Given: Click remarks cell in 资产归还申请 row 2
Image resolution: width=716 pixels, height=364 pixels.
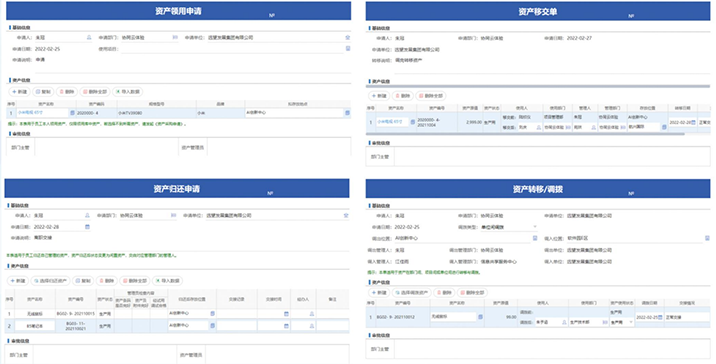Looking at the screenshot, I should [332, 326].
